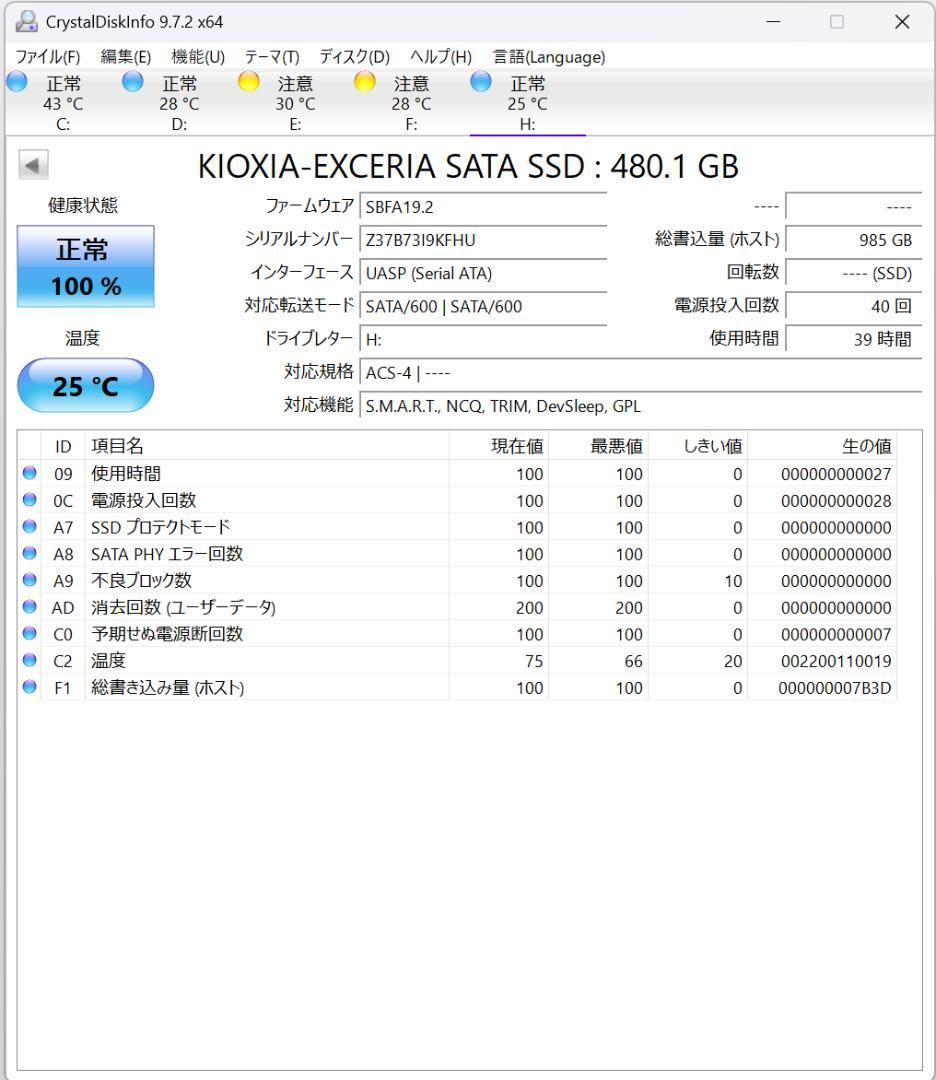Click the features field S.M.A.R.T., NCQ, TRIM
This screenshot has width=936, height=1080.
[641, 406]
